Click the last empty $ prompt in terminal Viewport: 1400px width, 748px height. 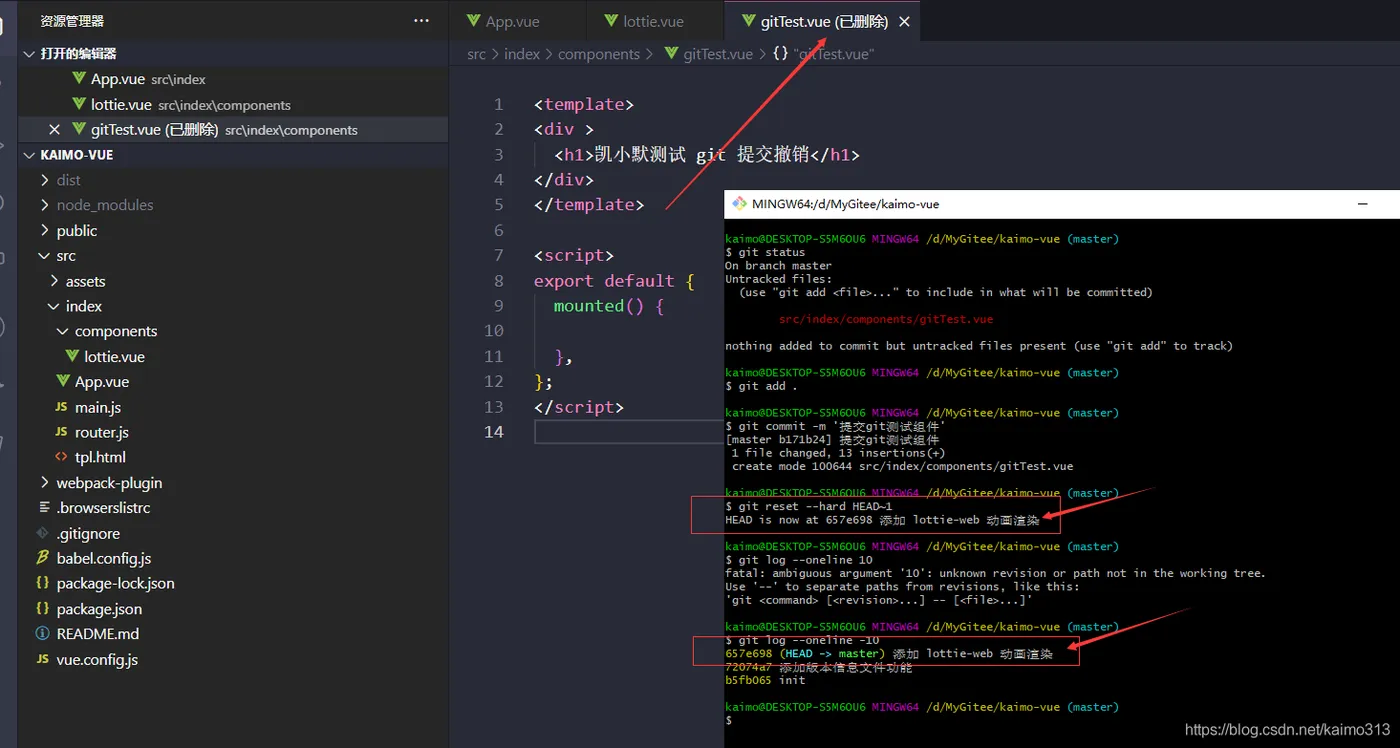coord(729,720)
